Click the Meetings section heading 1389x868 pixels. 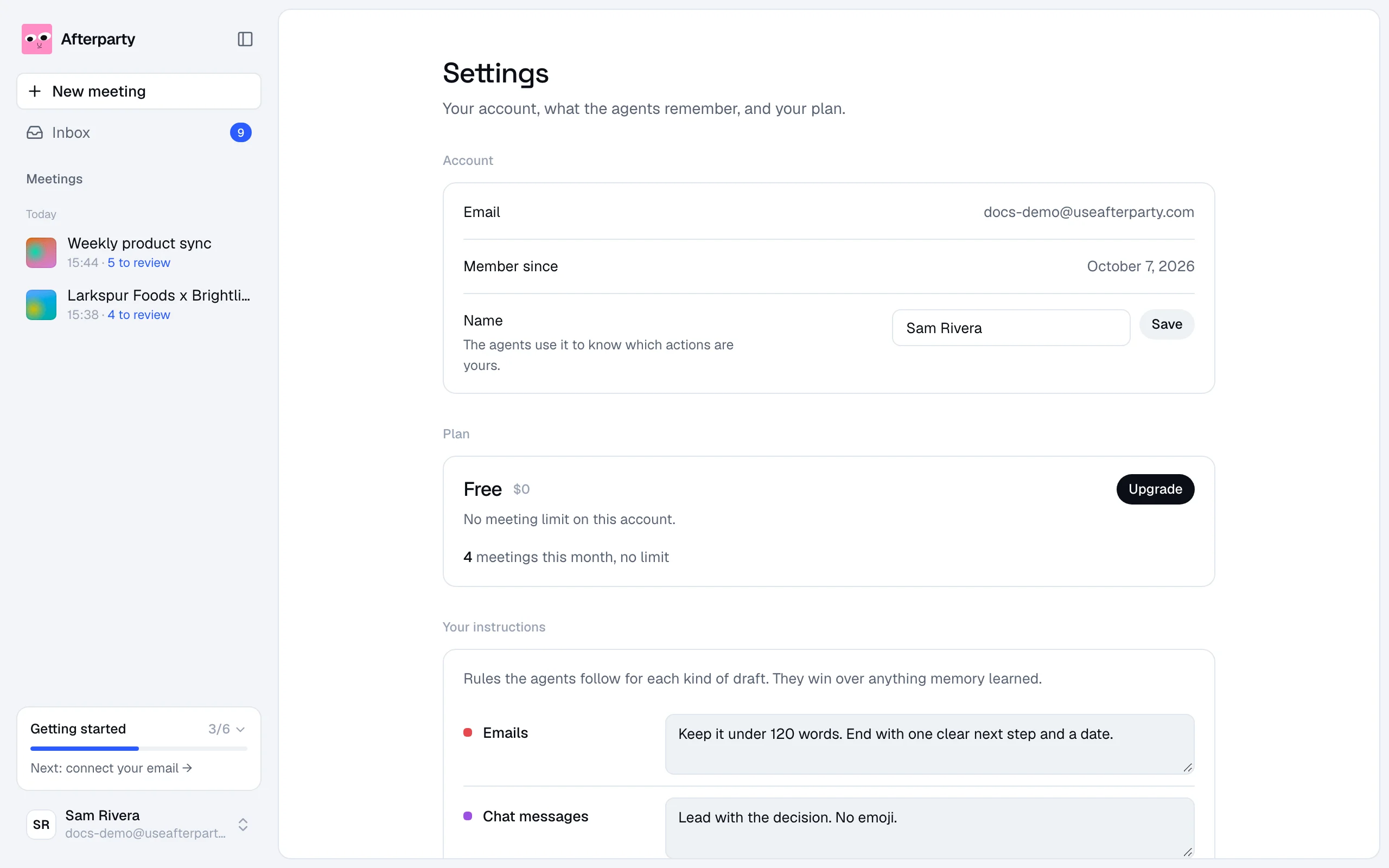[54, 179]
